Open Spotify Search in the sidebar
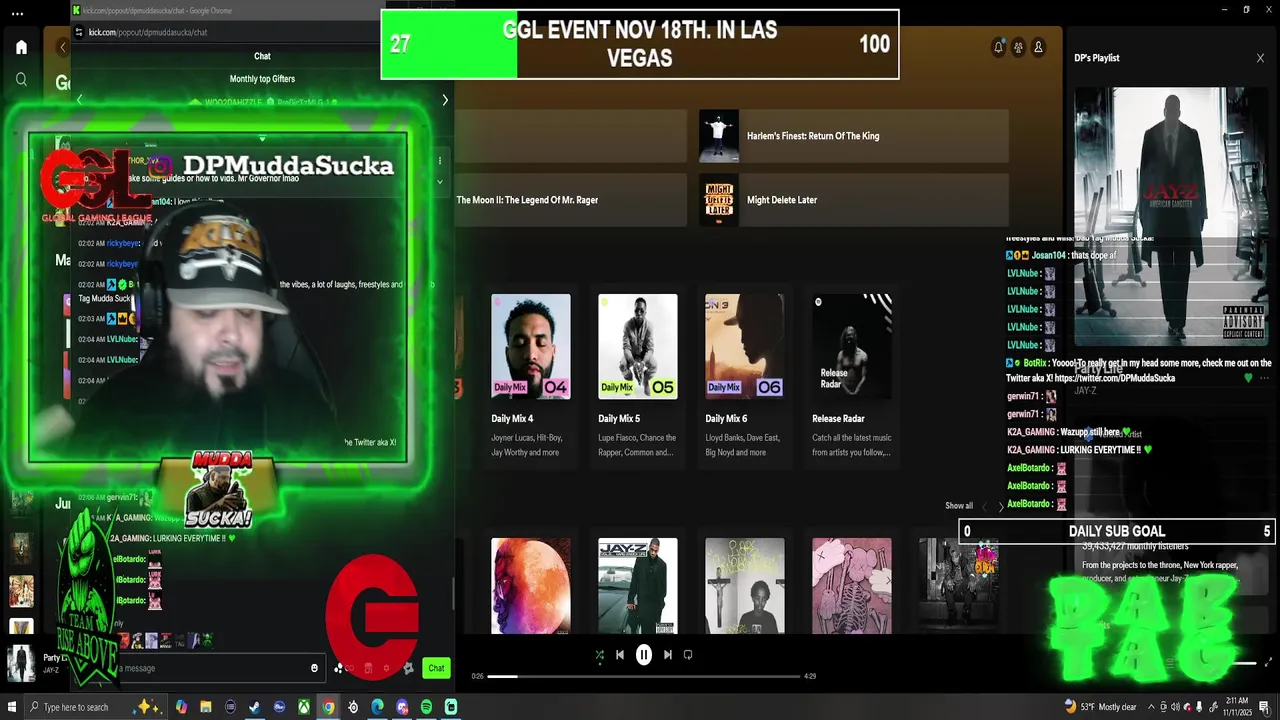Image resolution: width=1280 pixels, height=720 pixels. 21,79
